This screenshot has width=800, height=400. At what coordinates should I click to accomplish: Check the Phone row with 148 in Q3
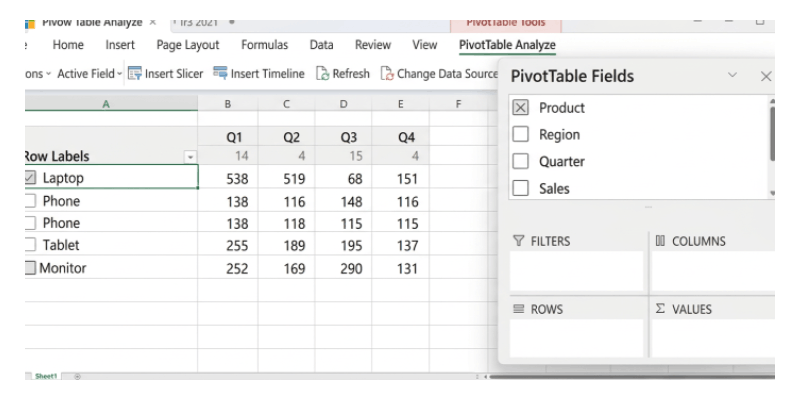(30, 201)
